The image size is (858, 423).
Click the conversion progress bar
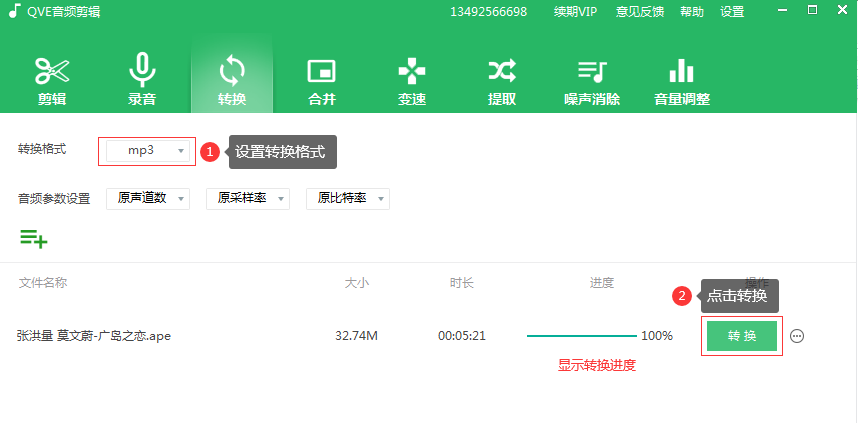click(x=582, y=335)
